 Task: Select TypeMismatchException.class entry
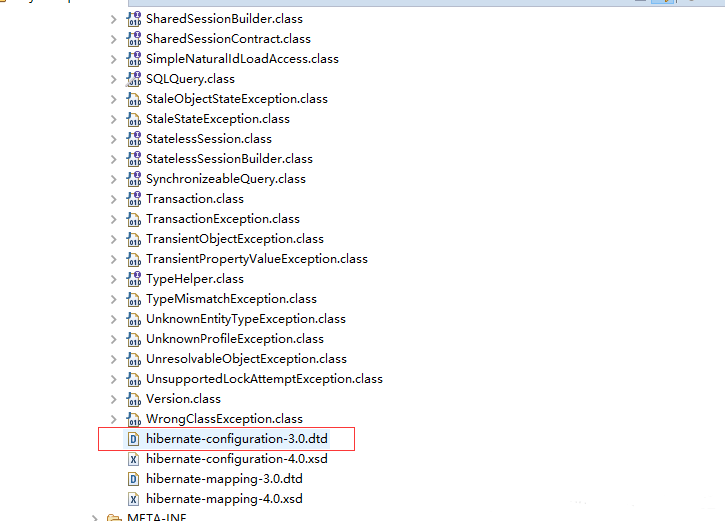(231, 299)
